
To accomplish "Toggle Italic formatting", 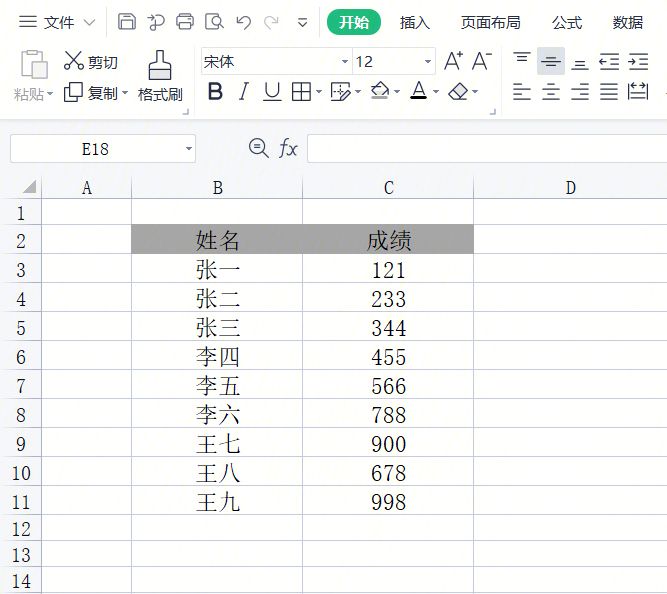I will (x=244, y=91).
